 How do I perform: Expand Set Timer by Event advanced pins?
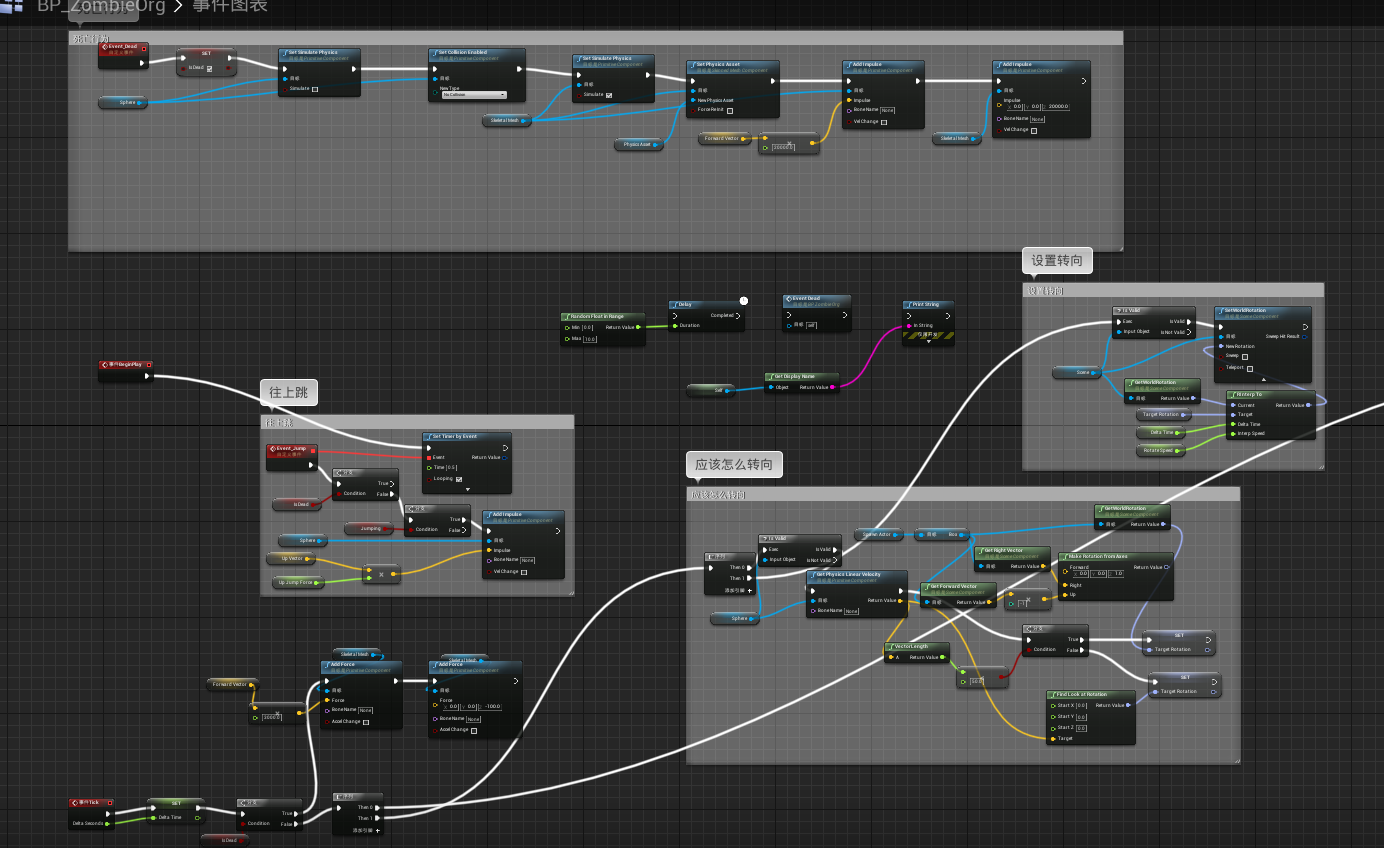[467, 489]
